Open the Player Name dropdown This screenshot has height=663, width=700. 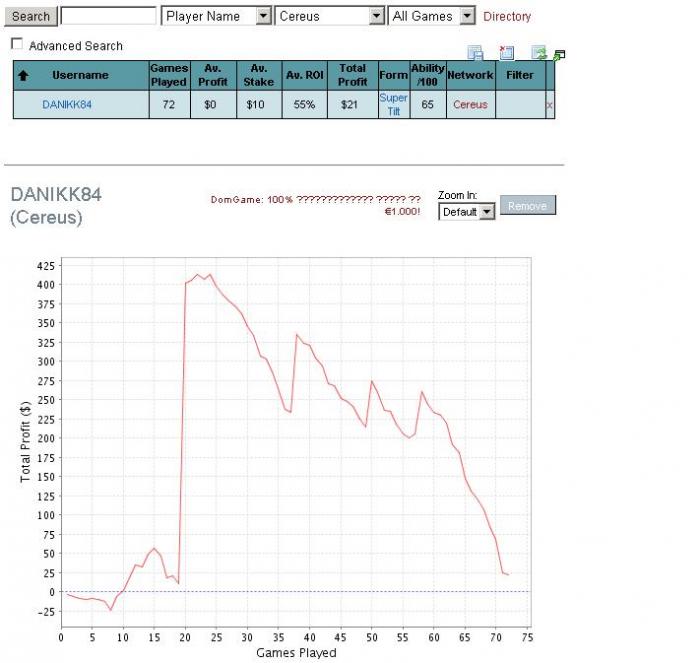pos(216,16)
